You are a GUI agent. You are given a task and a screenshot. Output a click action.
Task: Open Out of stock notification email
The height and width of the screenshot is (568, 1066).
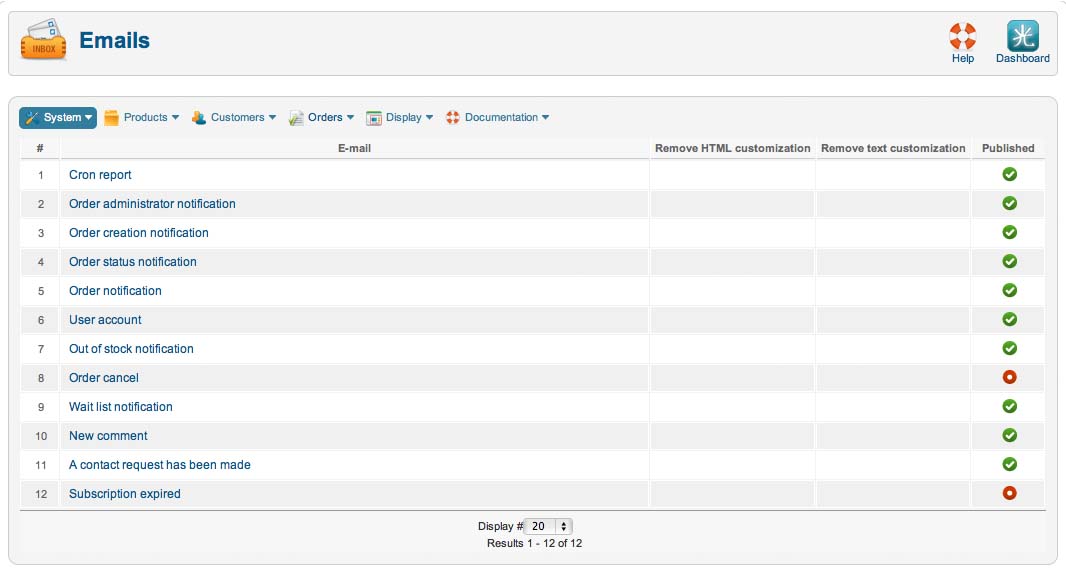pyautogui.click(x=131, y=349)
